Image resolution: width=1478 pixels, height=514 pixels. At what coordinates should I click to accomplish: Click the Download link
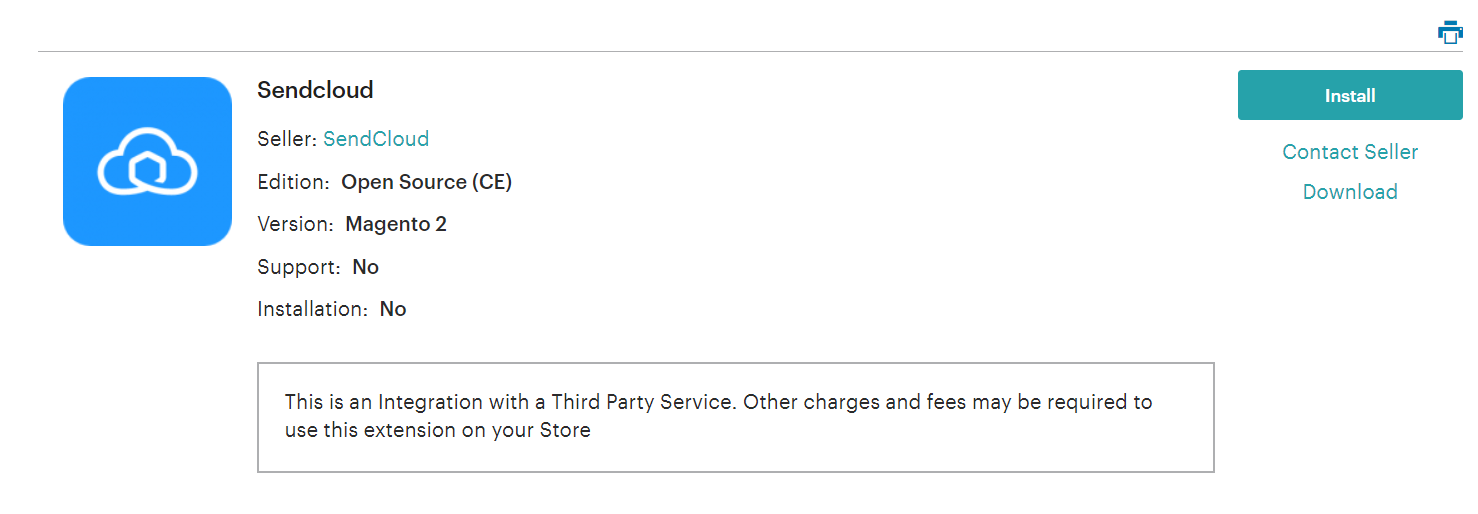[1350, 192]
